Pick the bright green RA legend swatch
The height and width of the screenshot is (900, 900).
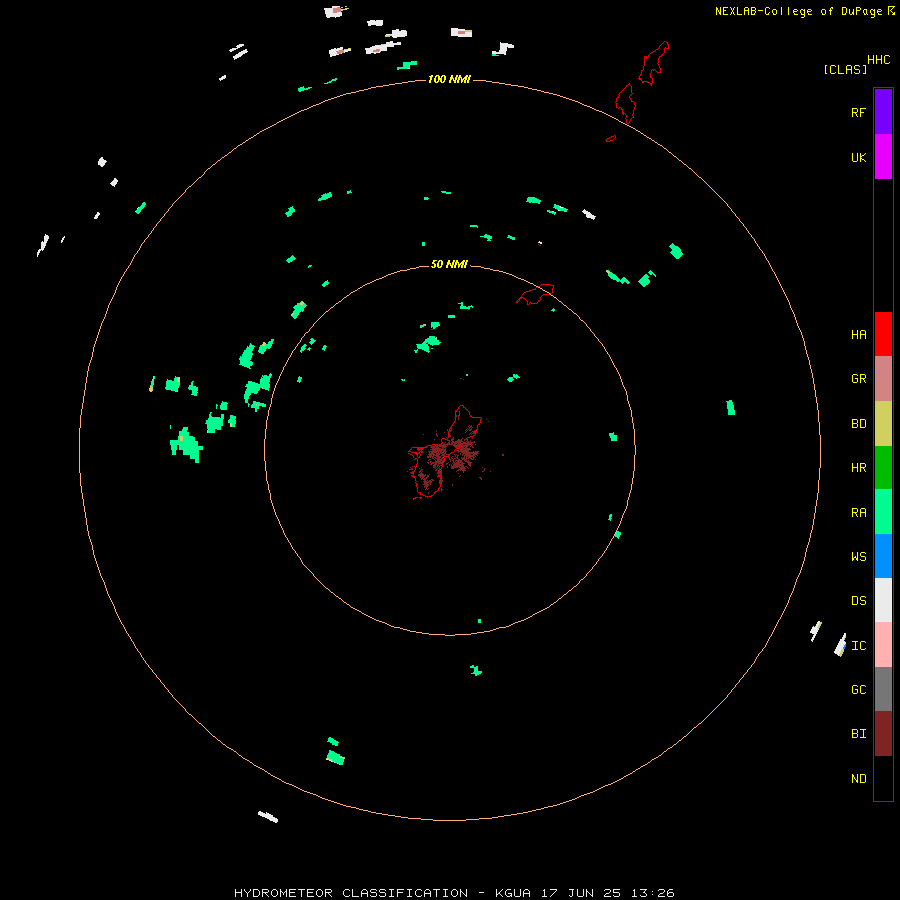click(x=883, y=511)
